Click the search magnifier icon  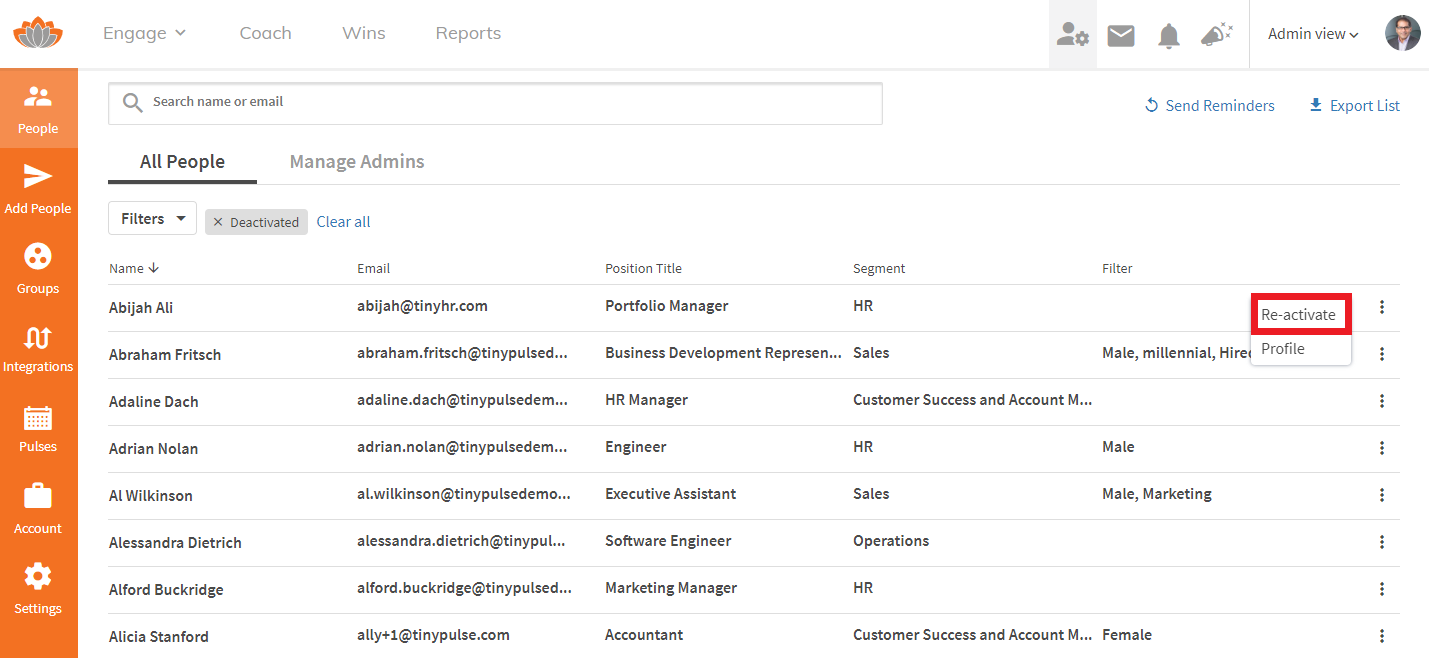point(132,103)
